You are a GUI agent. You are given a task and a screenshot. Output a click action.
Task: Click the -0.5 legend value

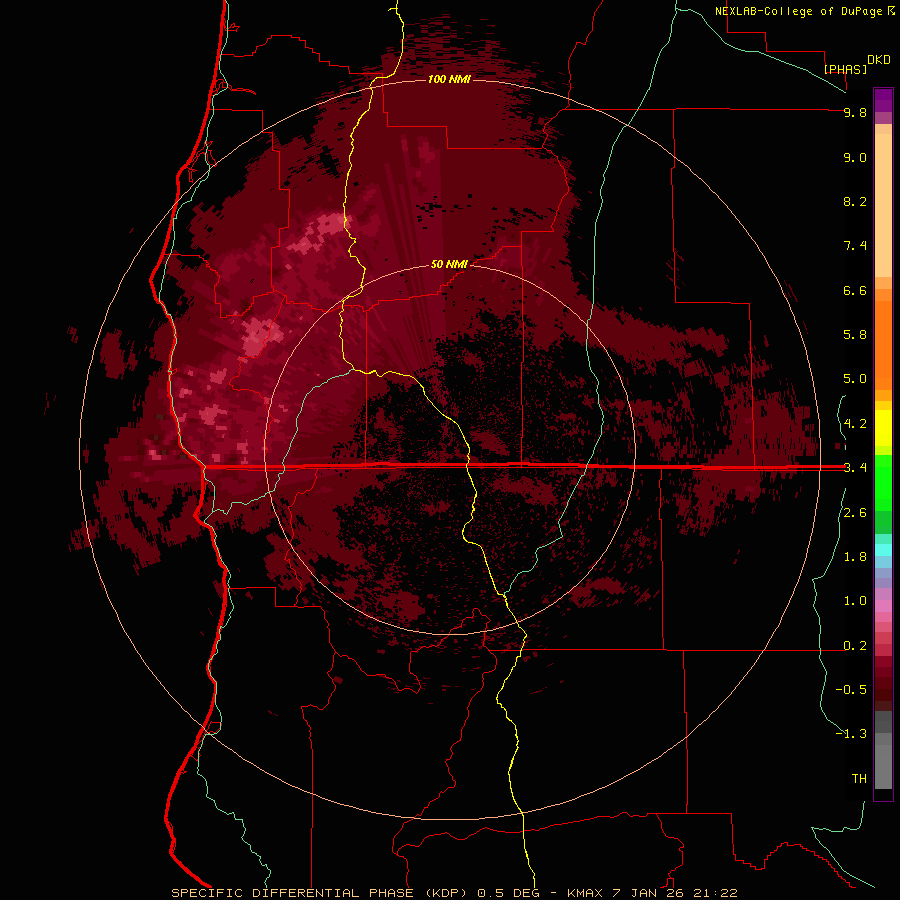(x=851, y=690)
